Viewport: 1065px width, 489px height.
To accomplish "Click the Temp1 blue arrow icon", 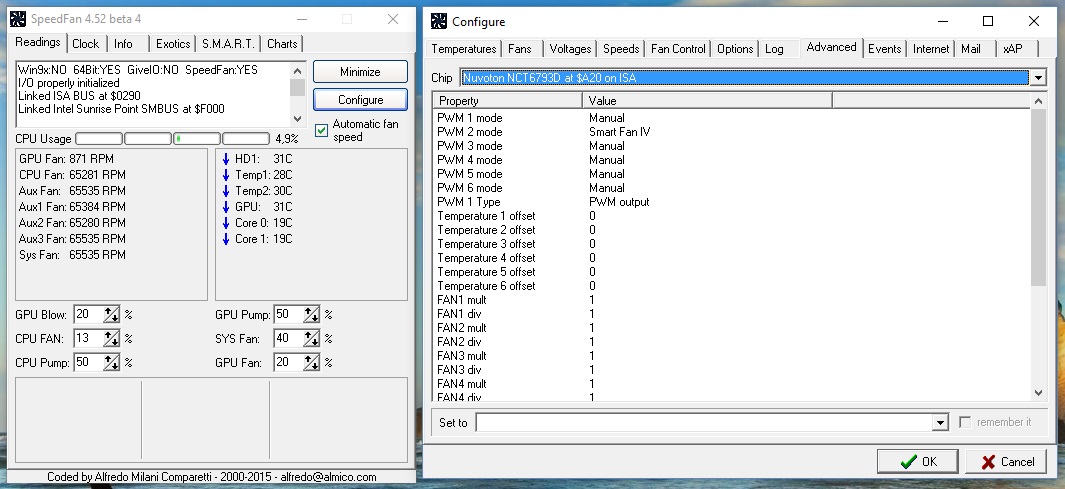I will coord(226,175).
